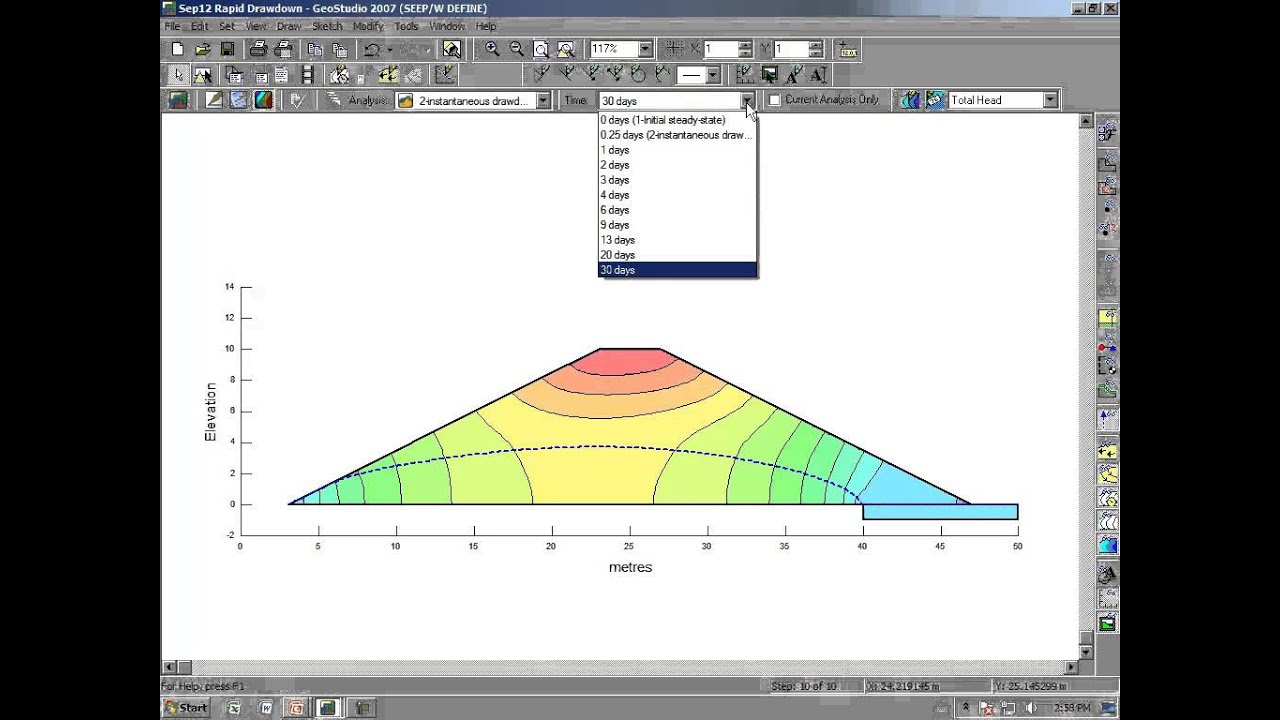
Task: Click the horizontal scrollbar right arrow
Action: (1072, 667)
